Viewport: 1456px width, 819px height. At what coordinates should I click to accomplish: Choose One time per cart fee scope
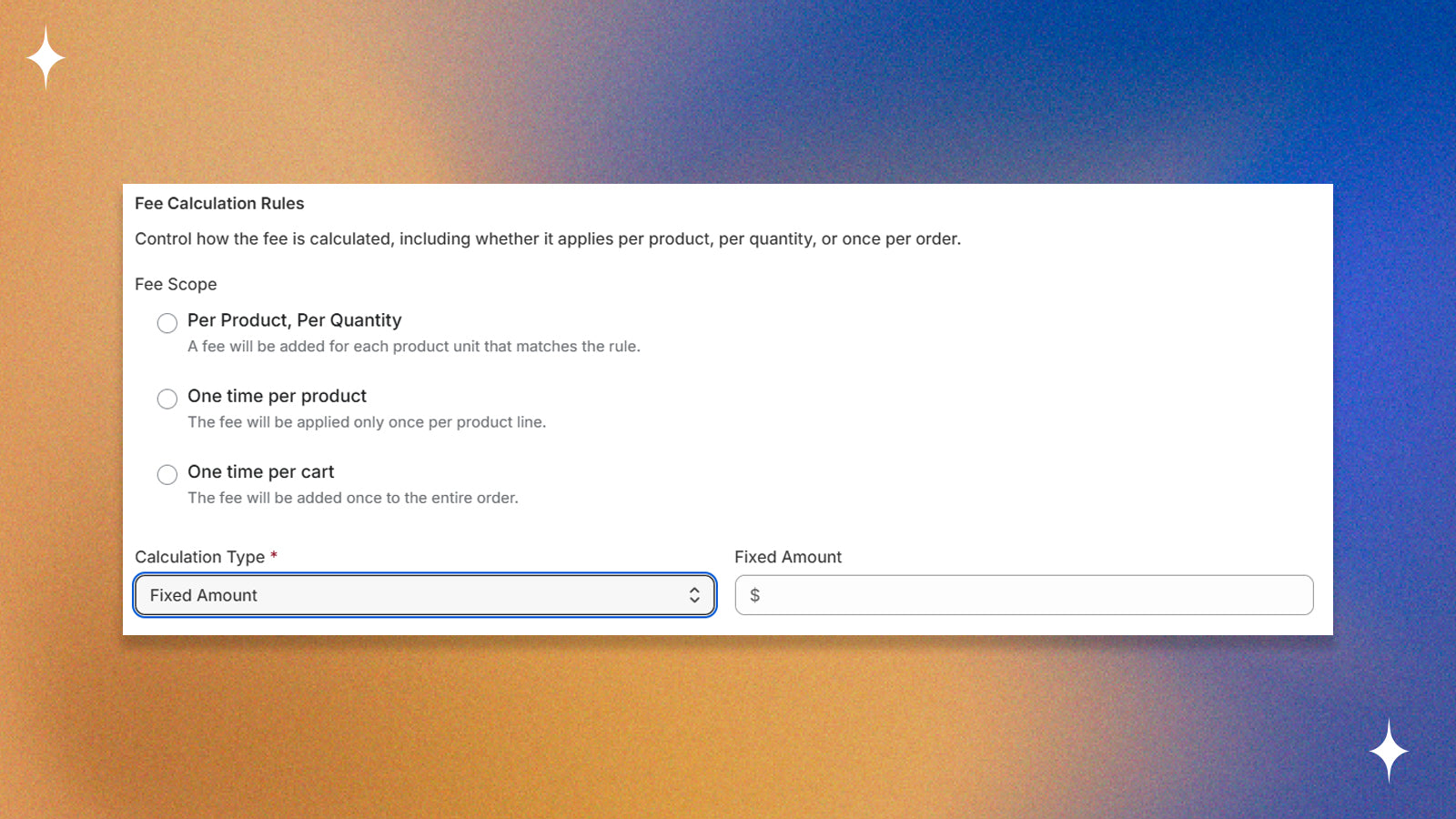point(167,474)
